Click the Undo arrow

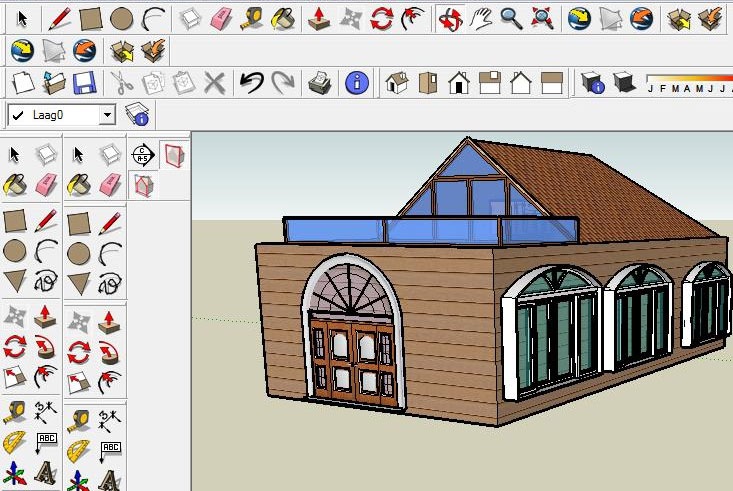(x=252, y=83)
